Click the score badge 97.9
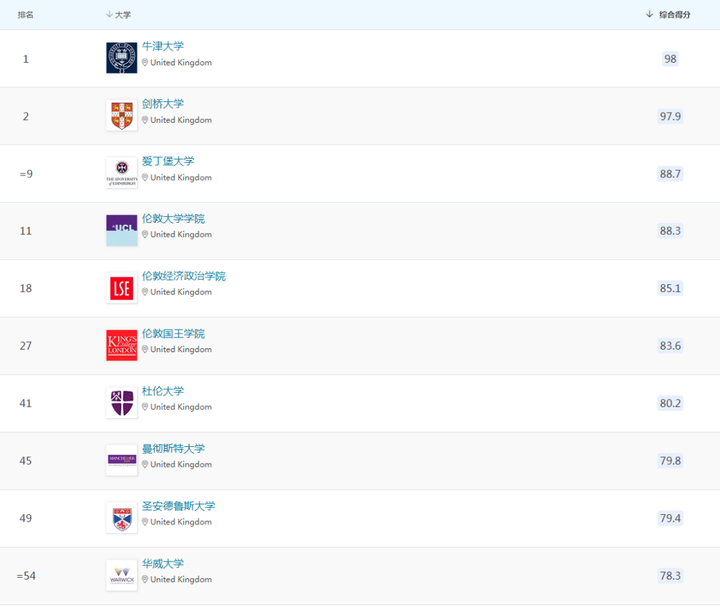Viewport: 720px width, 607px height. click(670, 116)
